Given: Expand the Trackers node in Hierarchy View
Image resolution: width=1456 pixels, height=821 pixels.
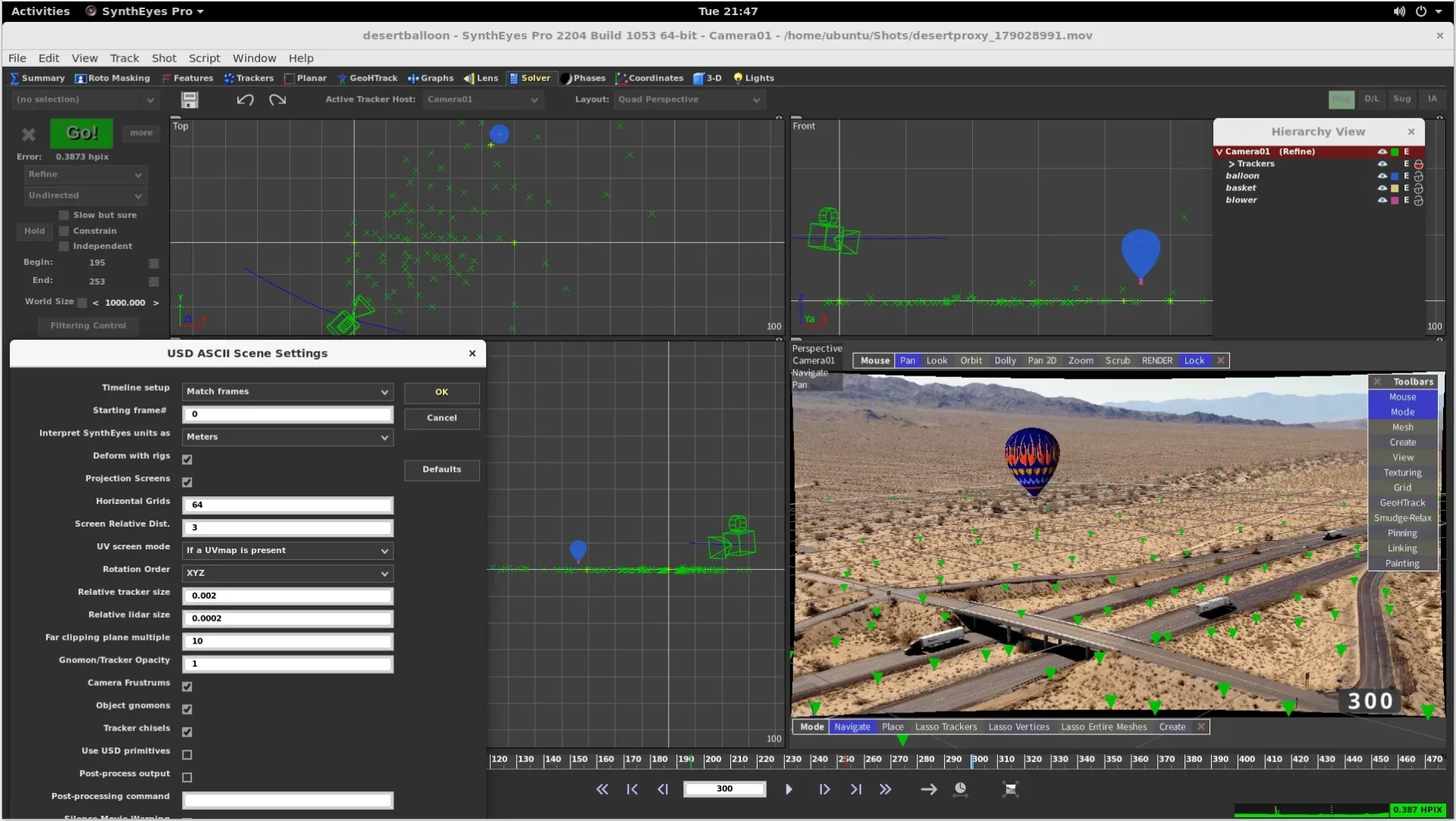Looking at the screenshot, I should [x=1232, y=164].
